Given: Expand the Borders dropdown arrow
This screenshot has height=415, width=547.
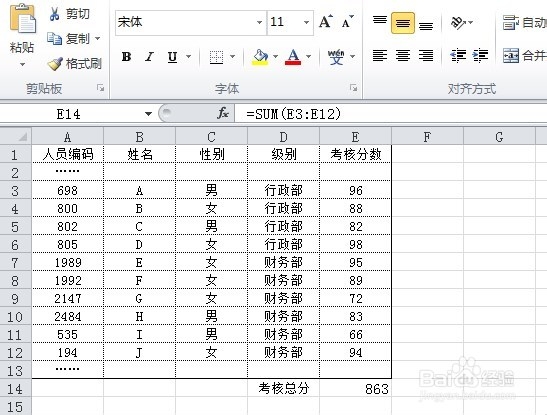Looking at the screenshot, I should 233,56.
